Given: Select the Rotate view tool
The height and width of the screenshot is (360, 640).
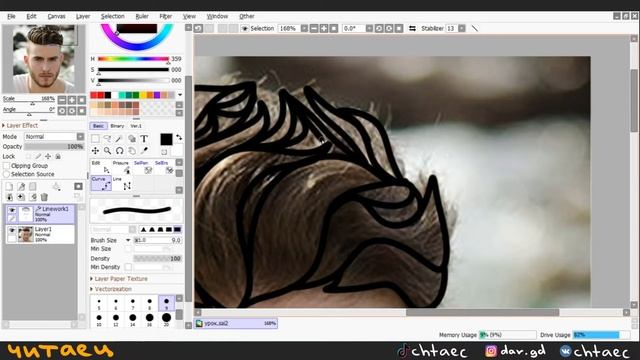Looking at the screenshot, I should pos(119,151).
